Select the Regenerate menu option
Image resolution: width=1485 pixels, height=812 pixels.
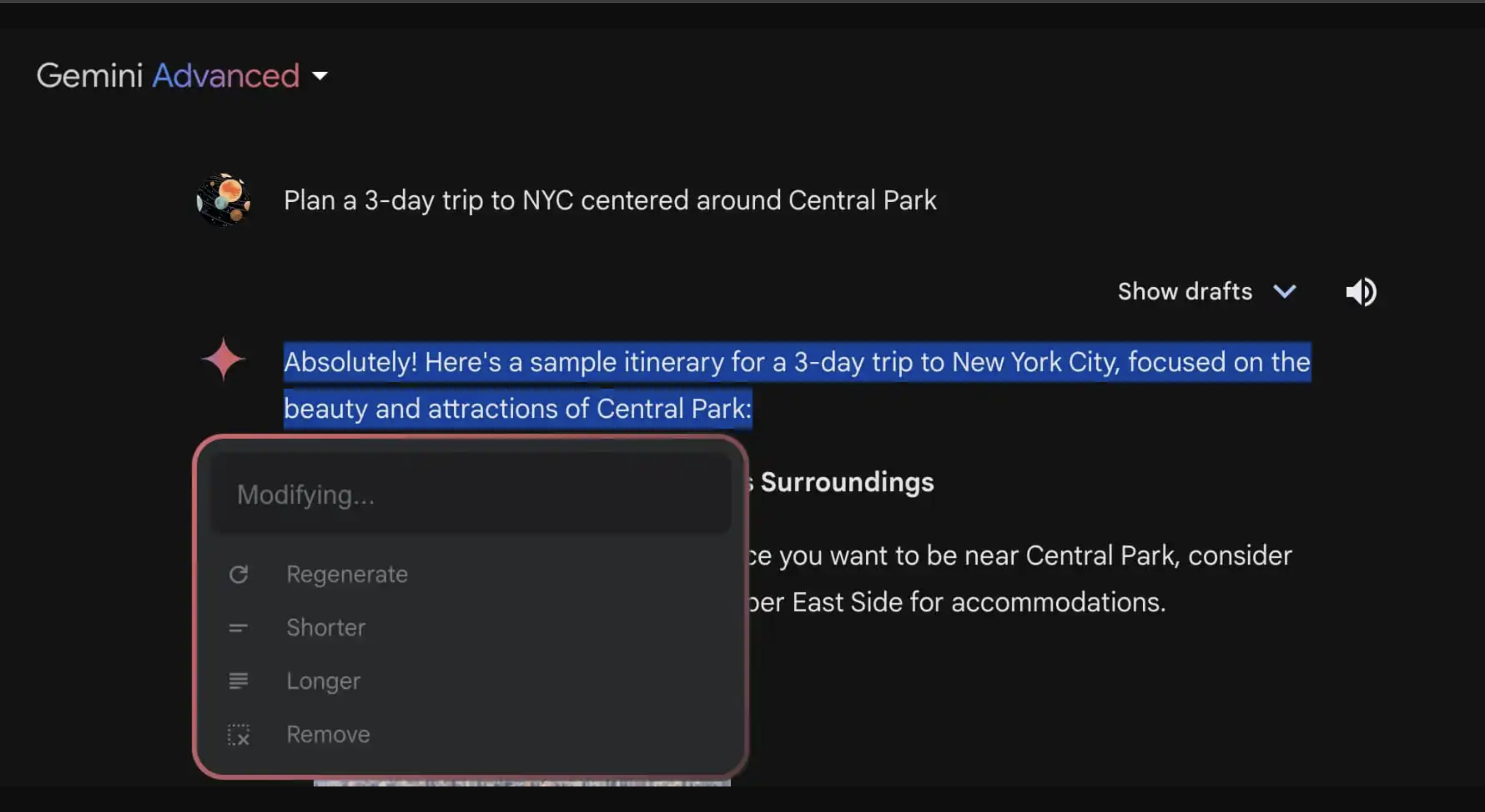point(347,574)
